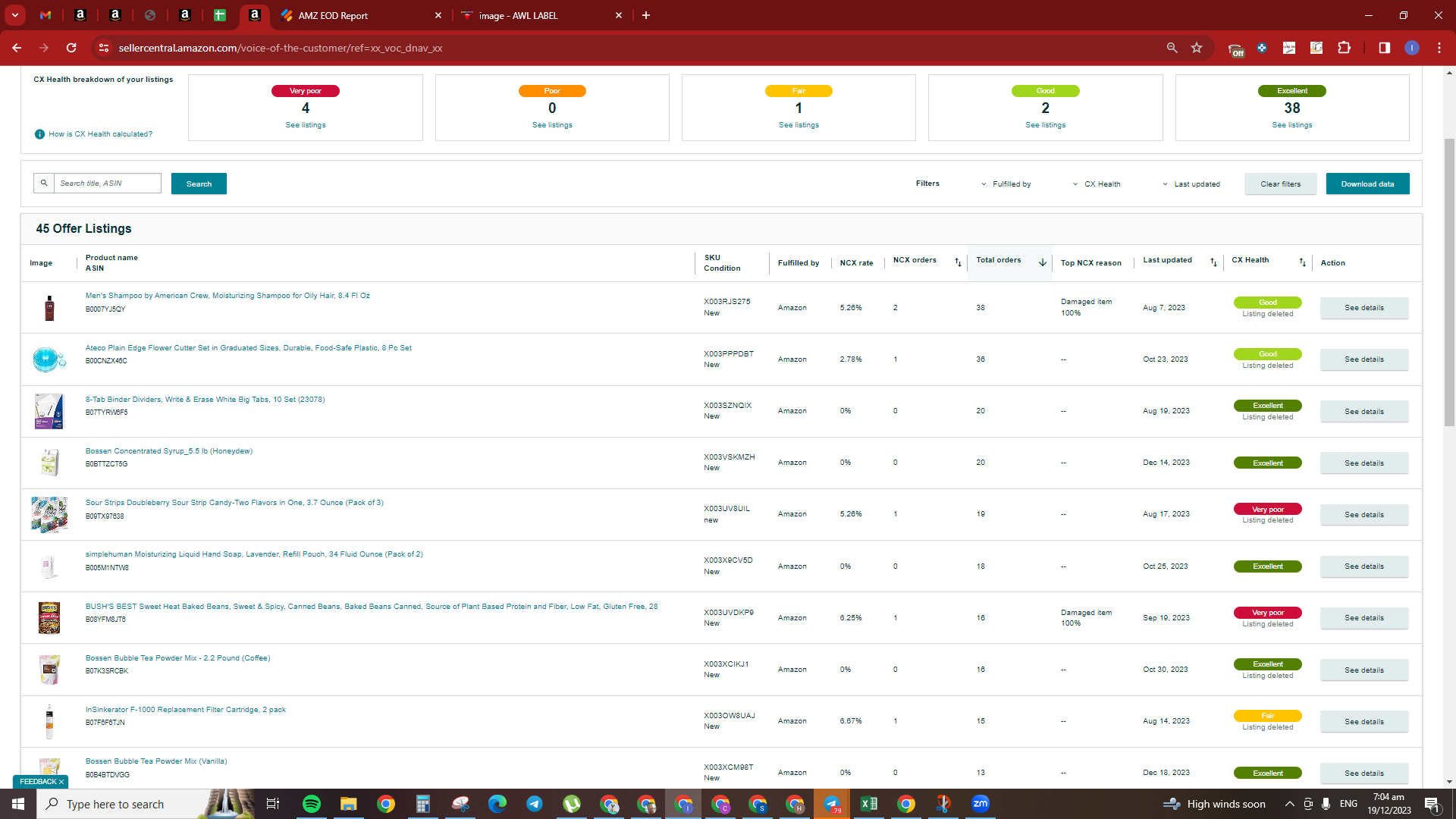This screenshot has height=819, width=1456.
Task: Click the Windows taskbar search box
Action: pos(121,804)
